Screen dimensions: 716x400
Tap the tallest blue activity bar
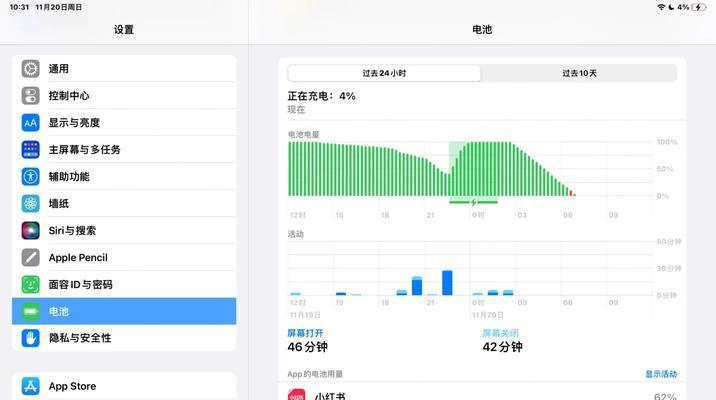coord(447,283)
